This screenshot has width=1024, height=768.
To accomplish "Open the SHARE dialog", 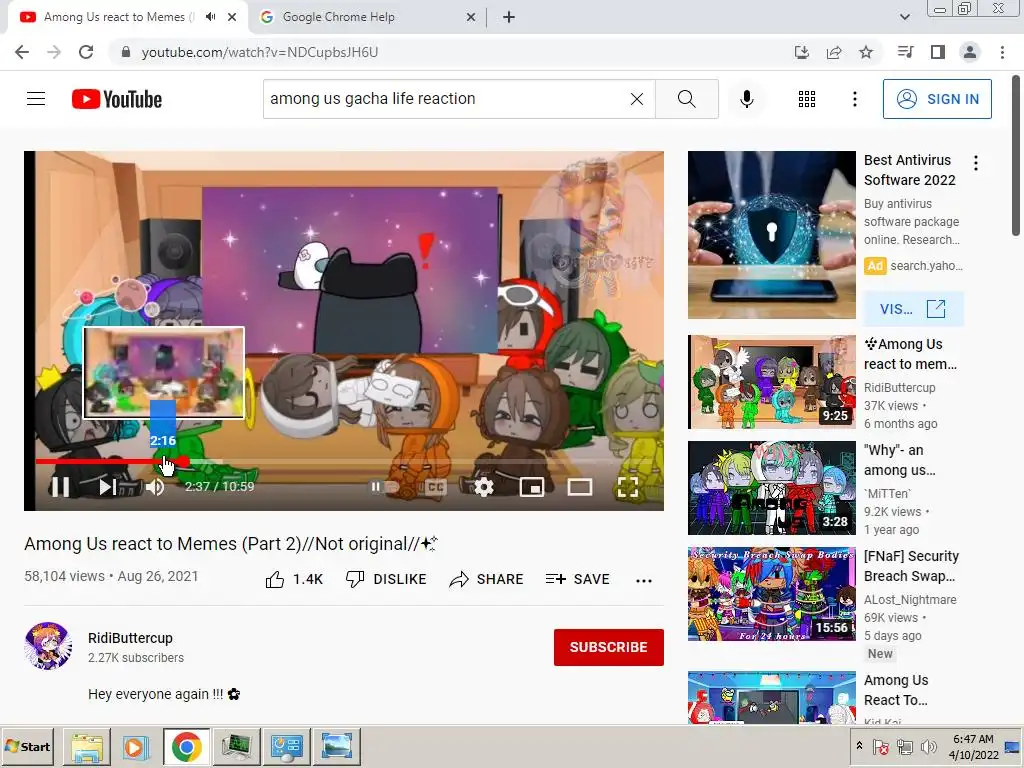I will pos(487,579).
